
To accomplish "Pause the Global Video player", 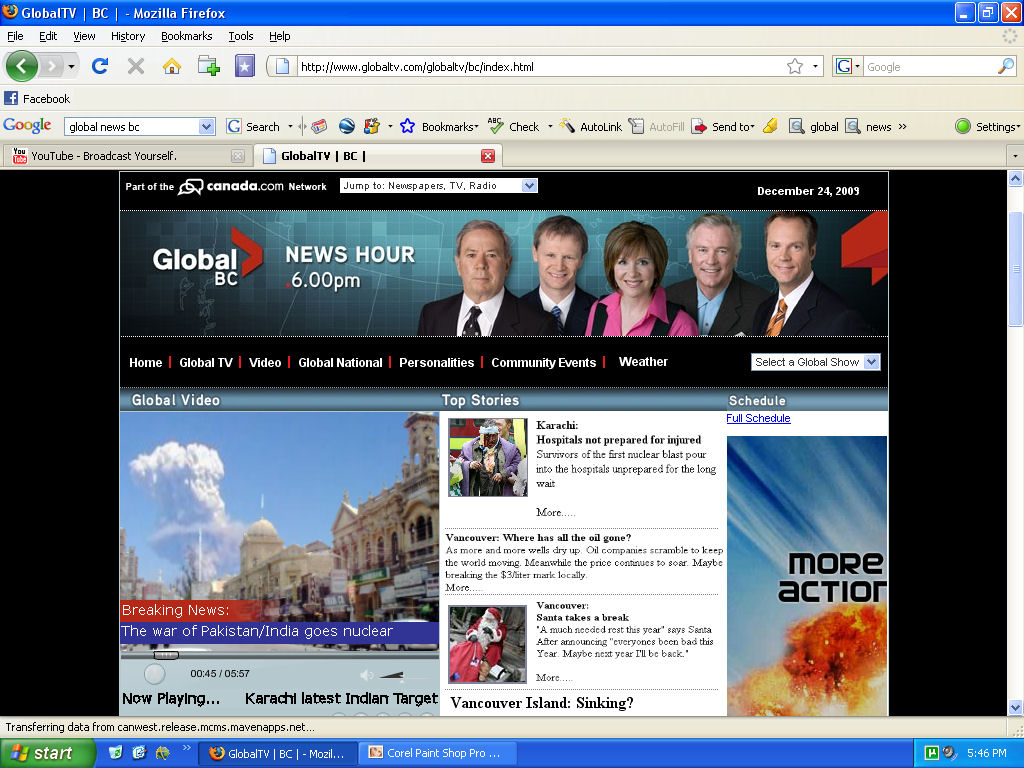I will tap(155, 674).
